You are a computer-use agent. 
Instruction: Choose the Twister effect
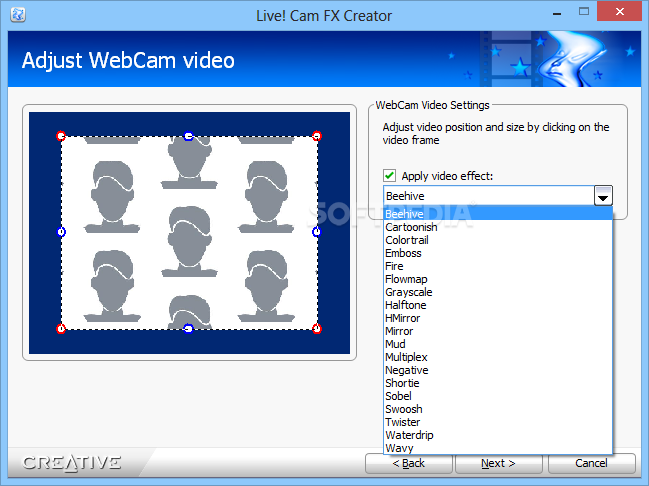(x=498, y=422)
